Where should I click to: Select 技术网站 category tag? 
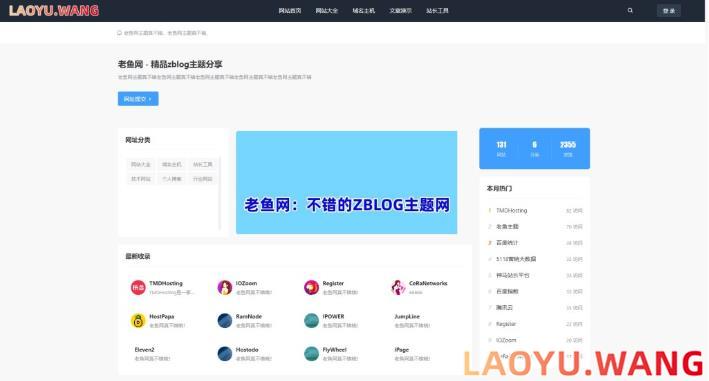coord(141,179)
